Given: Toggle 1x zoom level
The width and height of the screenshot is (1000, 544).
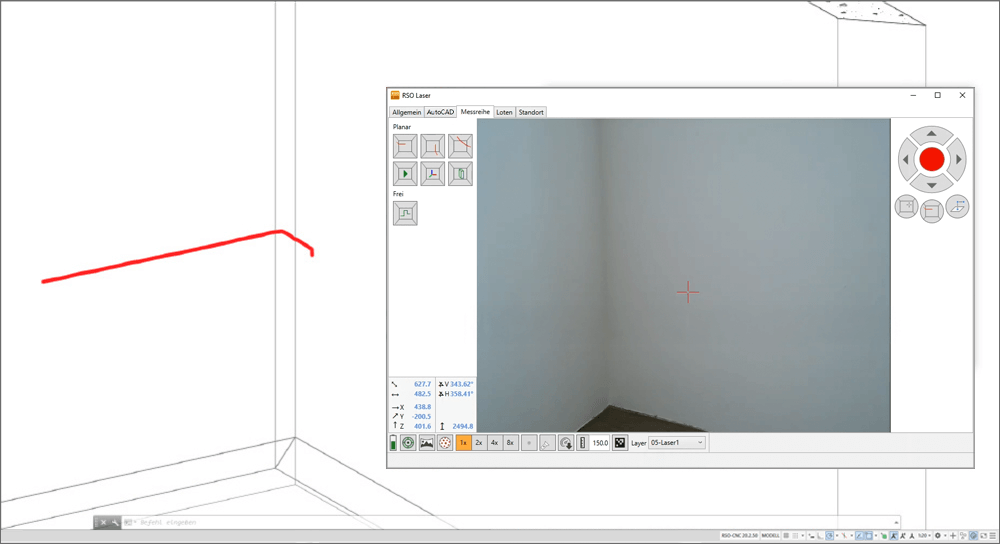Looking at the screenshot, I should pyautogui.click(x=464, y=443).
